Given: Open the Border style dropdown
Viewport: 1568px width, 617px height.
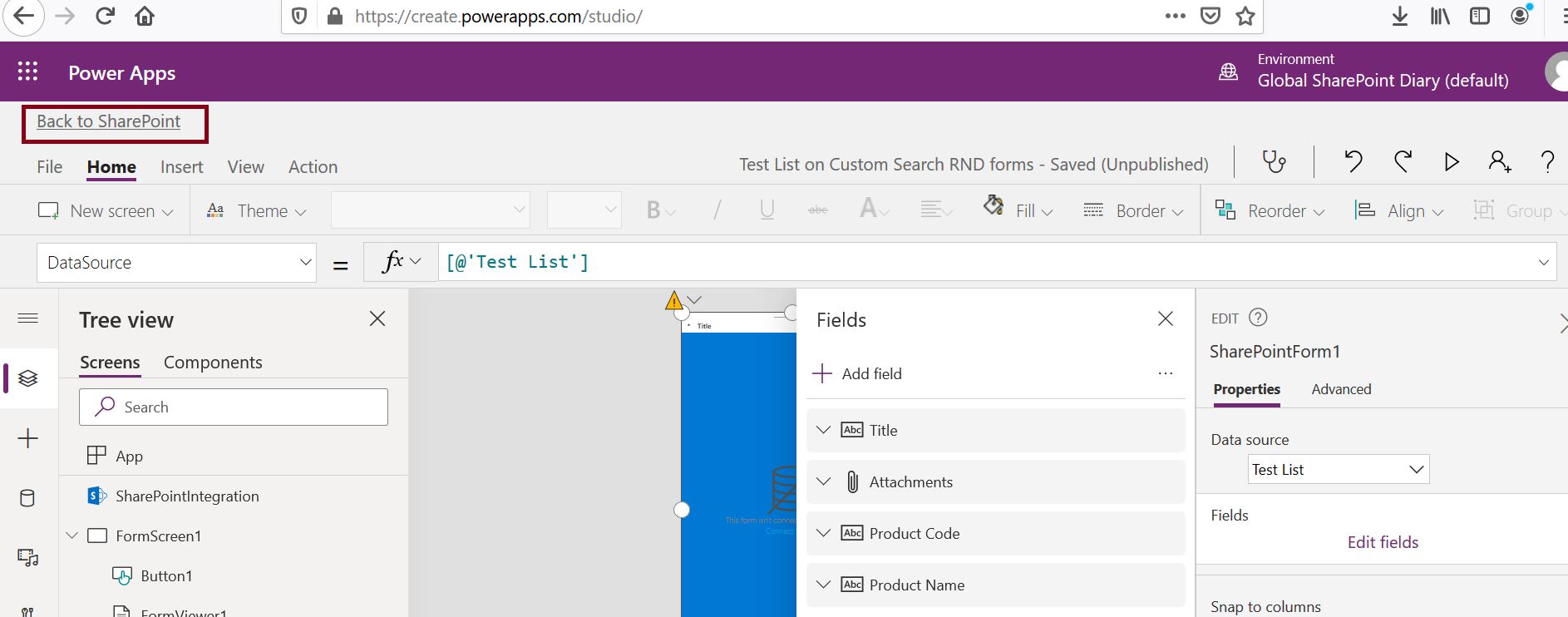Looking at the screenshot, I should pyautogui.click(x=1133, y=210).
